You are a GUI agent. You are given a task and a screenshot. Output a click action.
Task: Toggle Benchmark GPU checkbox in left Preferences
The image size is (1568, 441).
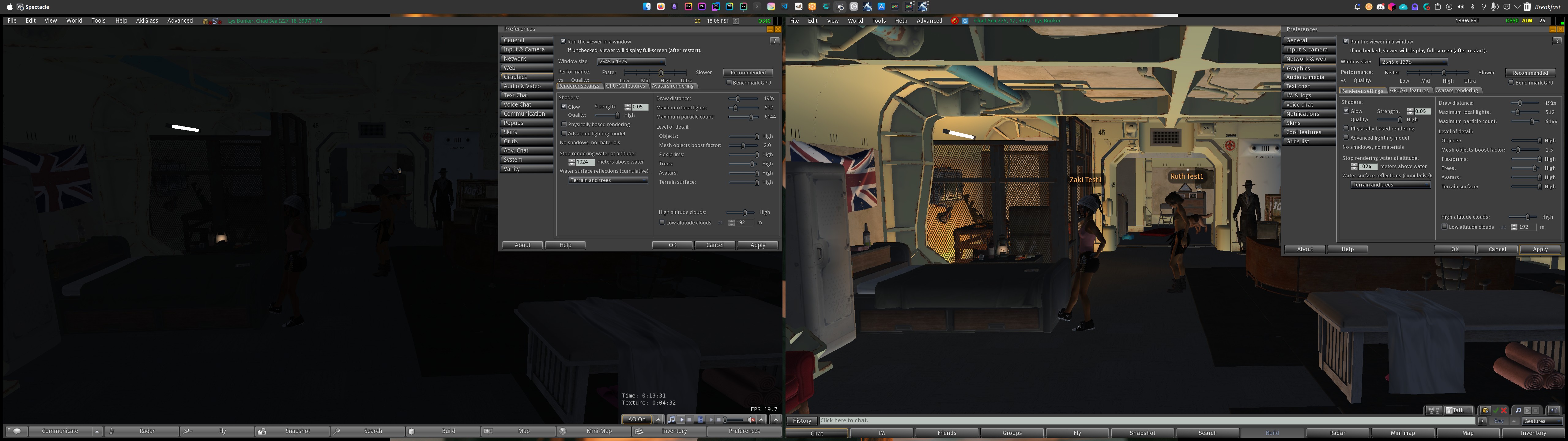(729, 82)
